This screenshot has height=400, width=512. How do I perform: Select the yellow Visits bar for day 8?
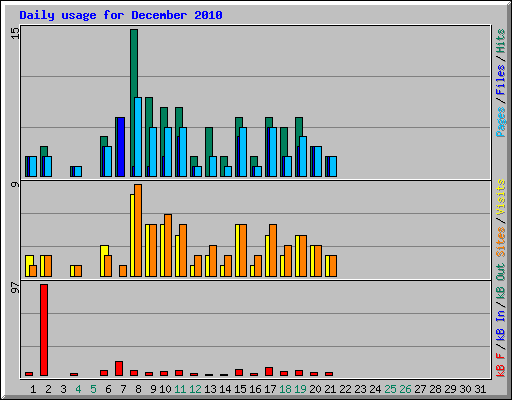(x=132, y=235)
